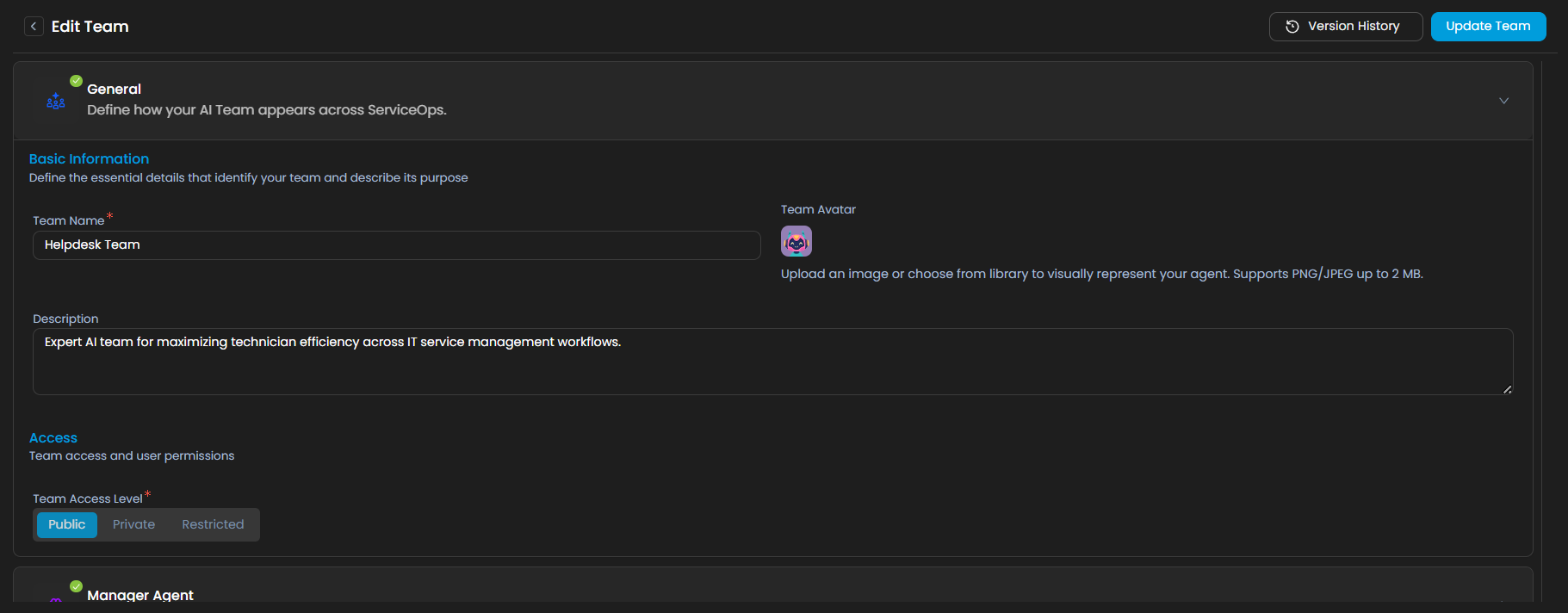
Task: Click the Description box resize handle
Action: 1507,389
